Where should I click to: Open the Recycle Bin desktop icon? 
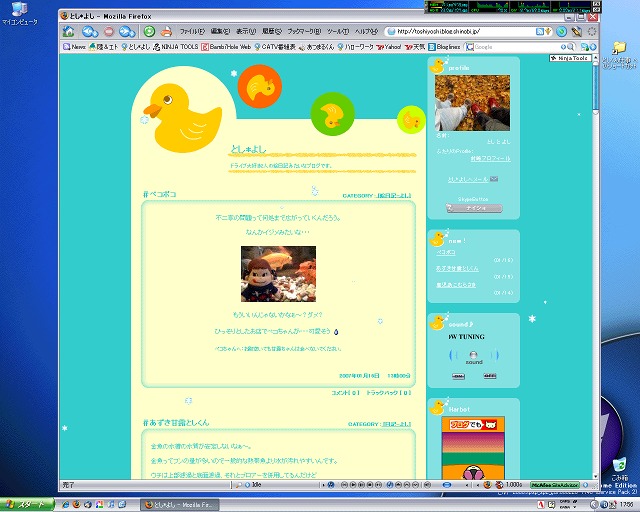[x=620, y=469]
